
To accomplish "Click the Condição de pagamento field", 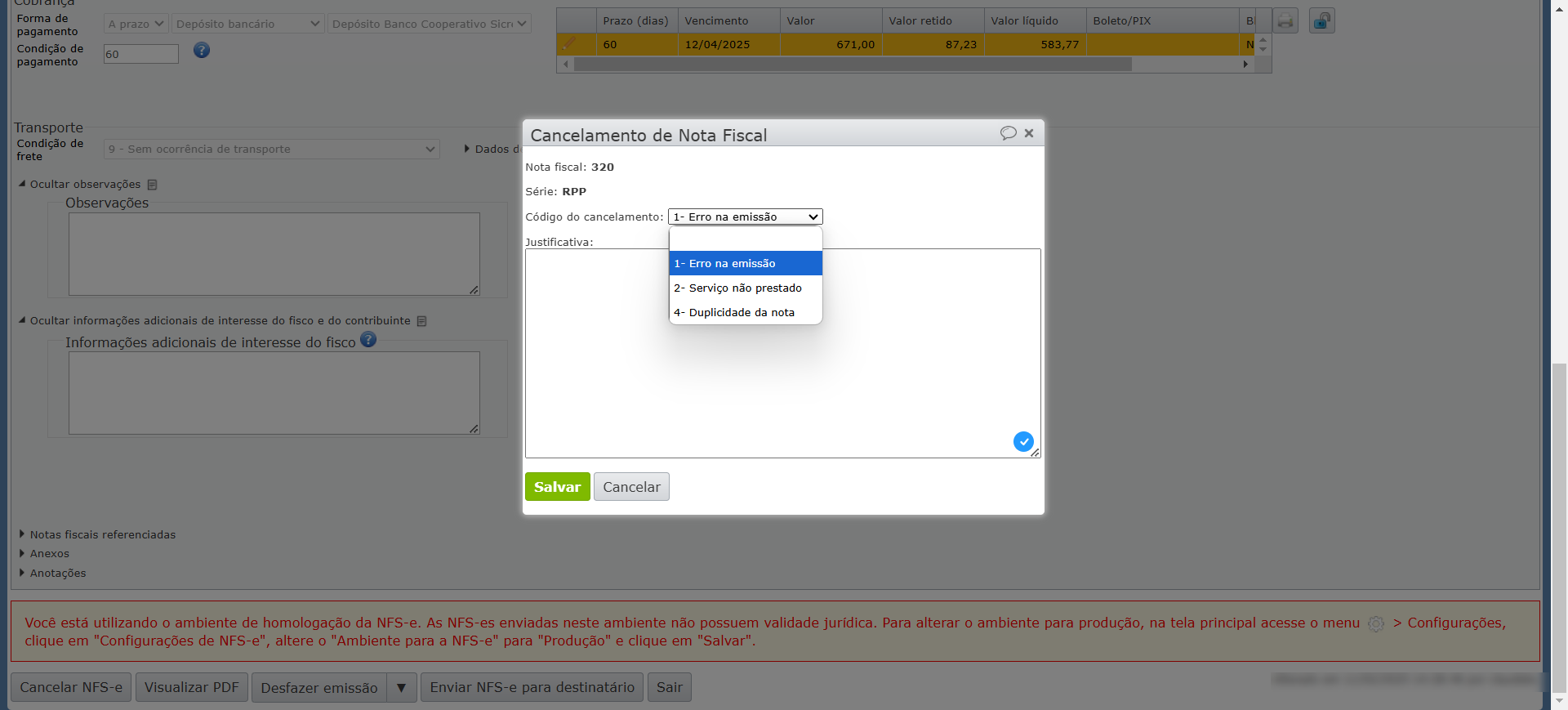I will 140,54.
